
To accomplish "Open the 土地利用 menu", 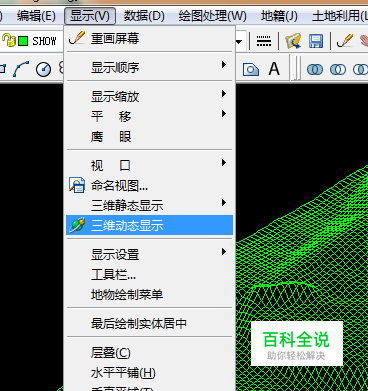I will pyautogui.click(x=340, y=16).
